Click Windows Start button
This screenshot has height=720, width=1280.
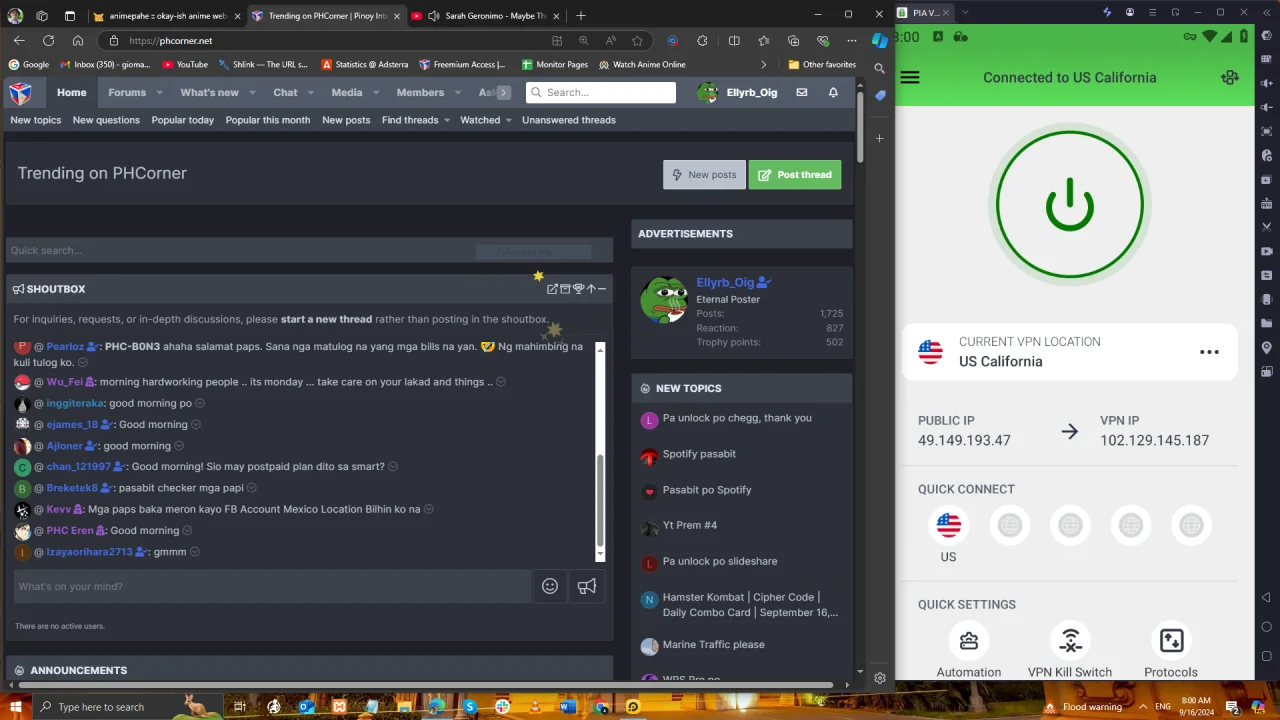click(x=15, y=707)
